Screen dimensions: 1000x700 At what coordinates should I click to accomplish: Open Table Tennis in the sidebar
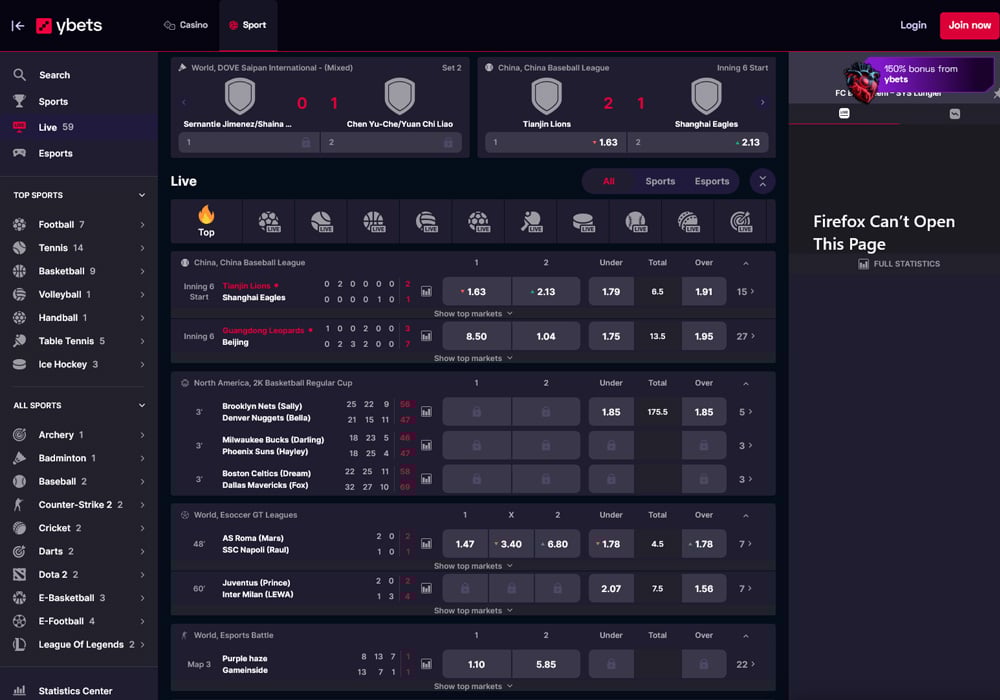(78, 341)
